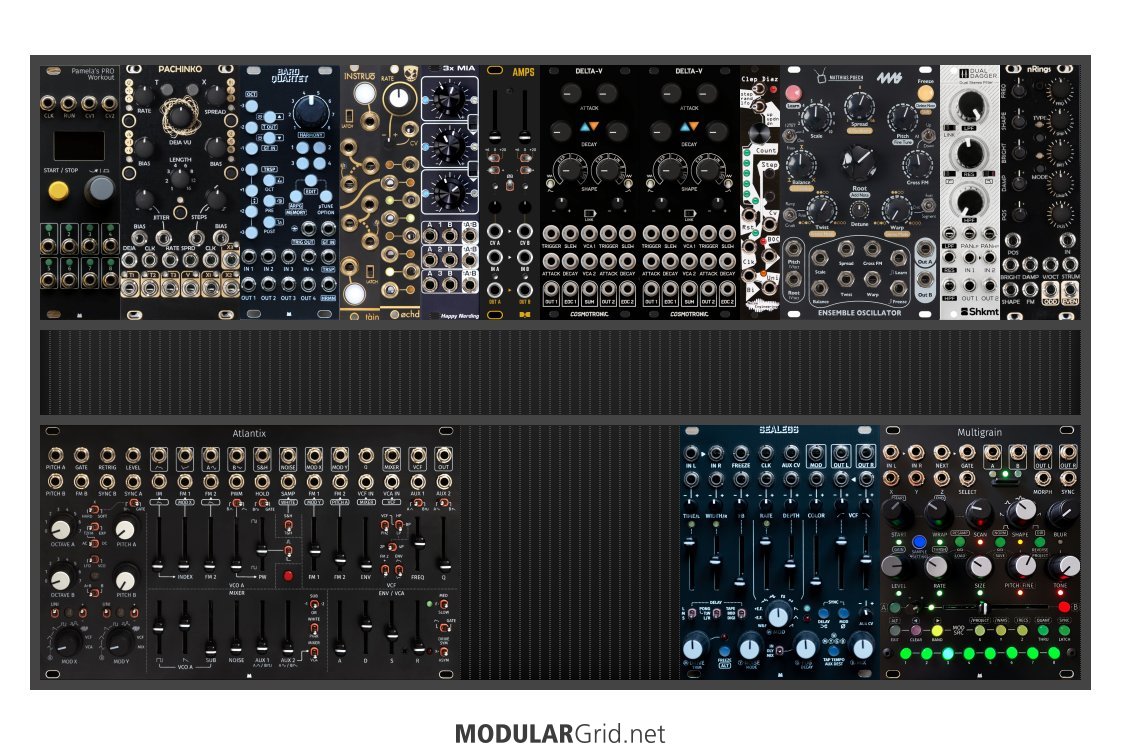Screen dimensions: 1121x755
Task: Click the CV input jack on øchd
Action: [x=410, y=129]
